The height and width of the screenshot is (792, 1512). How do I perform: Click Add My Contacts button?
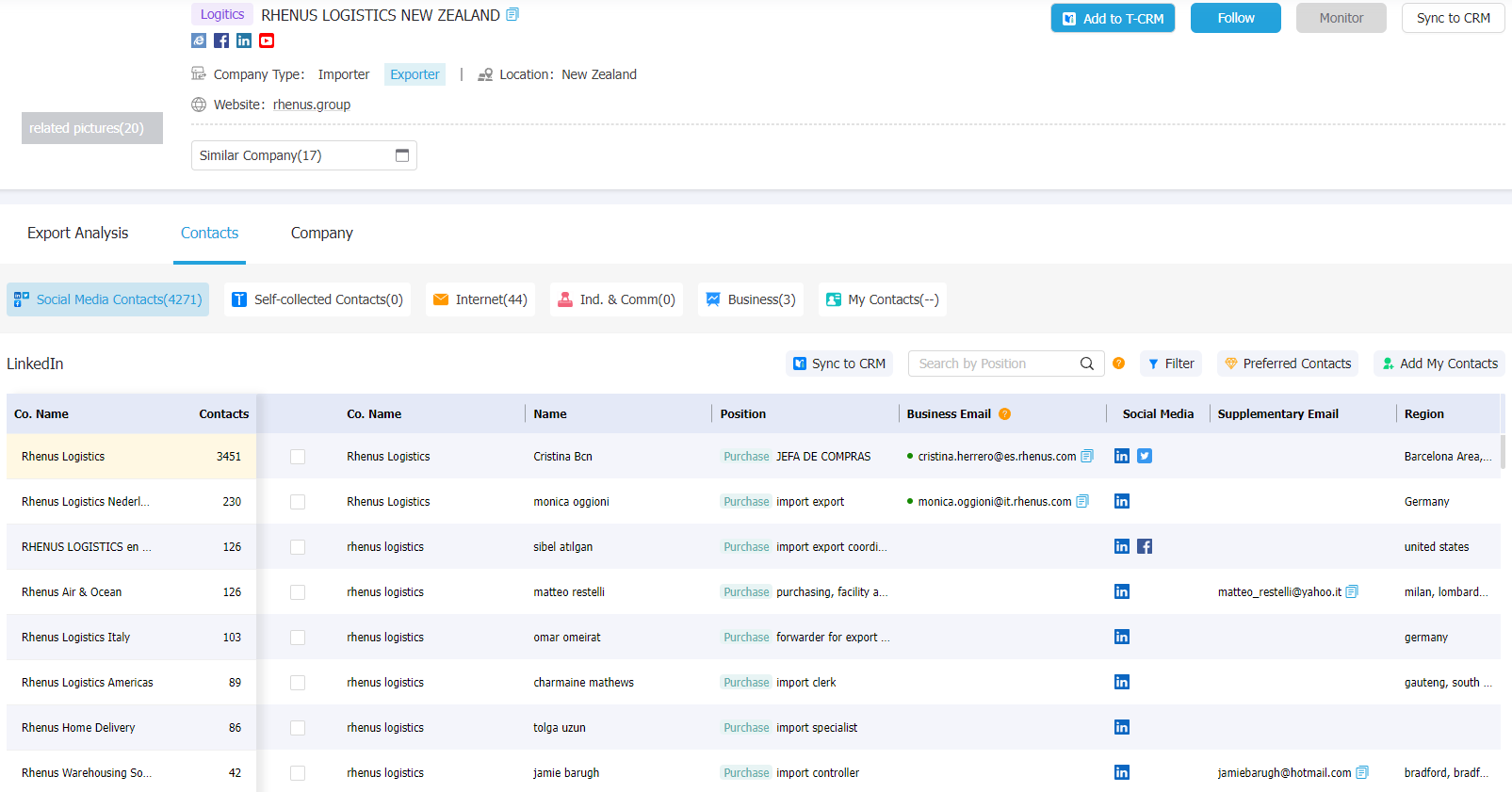[1439, 364]
